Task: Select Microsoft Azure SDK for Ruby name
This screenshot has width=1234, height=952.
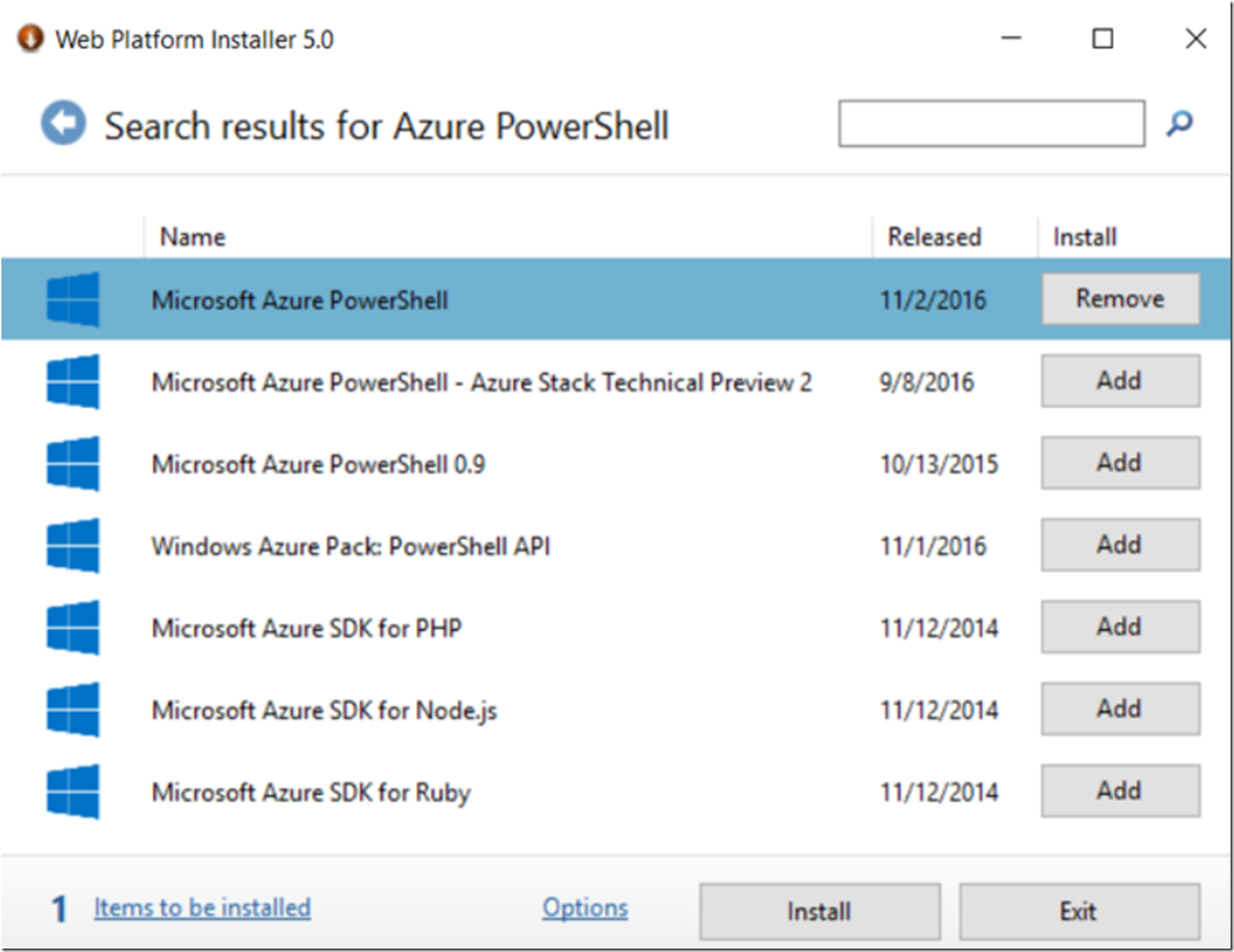Action: pos(311,792)
